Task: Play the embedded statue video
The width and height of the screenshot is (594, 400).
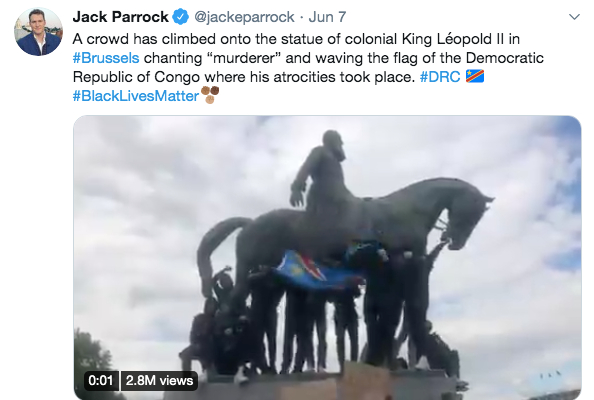Action: [x=327, y=258]
